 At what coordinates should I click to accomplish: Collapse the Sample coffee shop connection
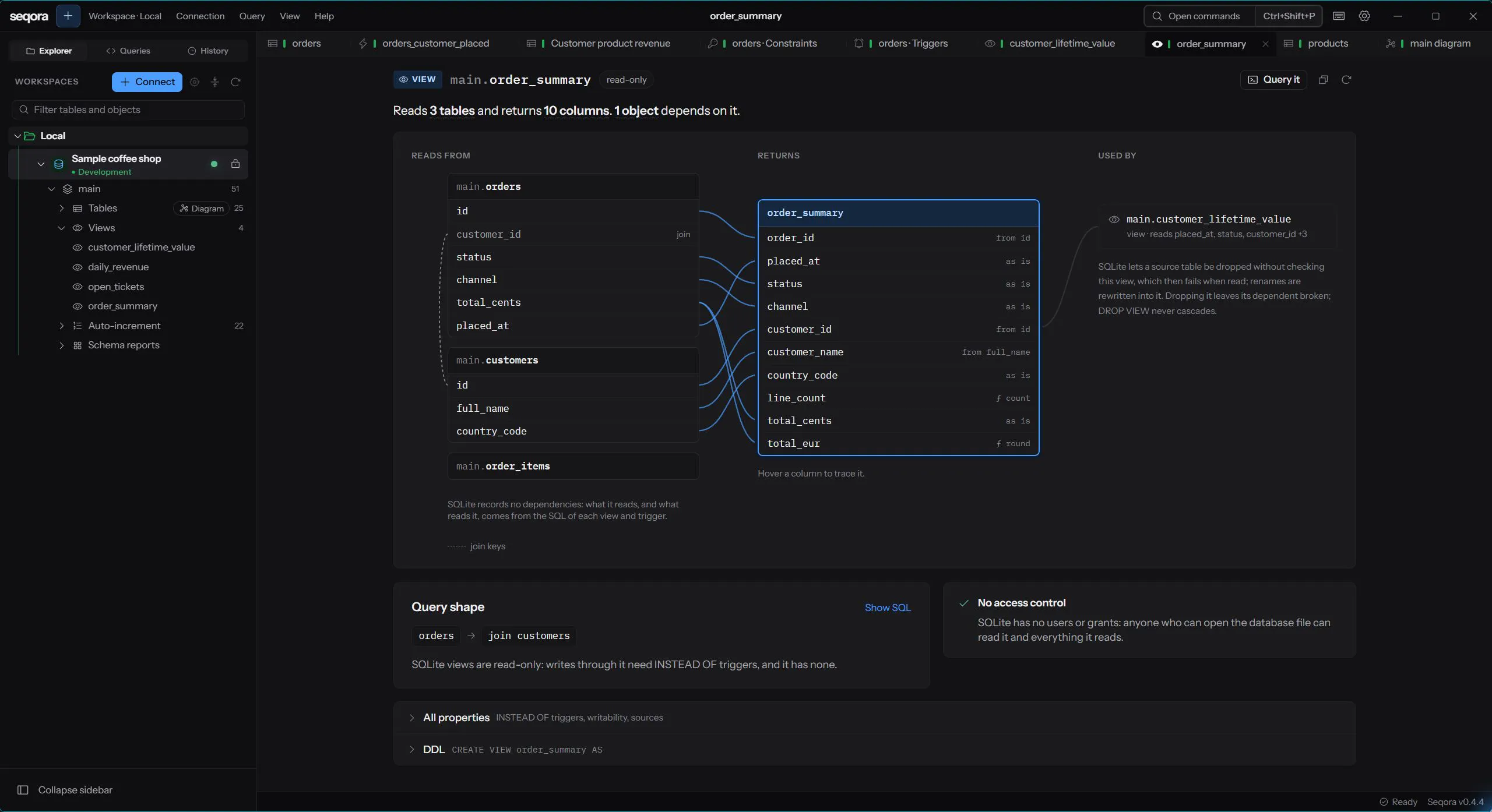[41, 164]
